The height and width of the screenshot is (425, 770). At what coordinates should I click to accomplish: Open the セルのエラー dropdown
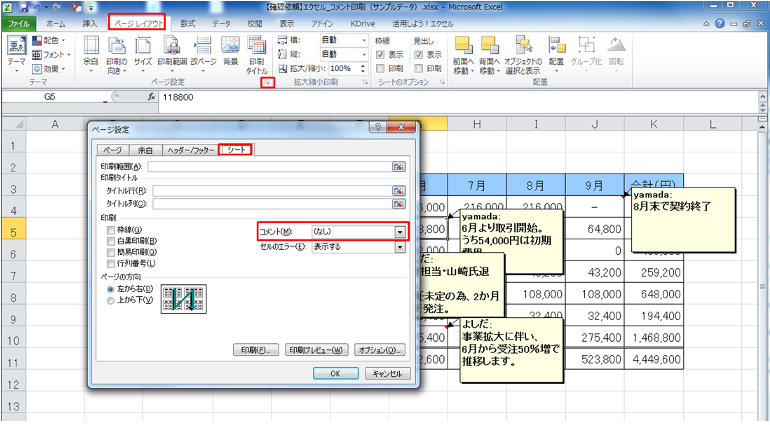pos(400,246)
